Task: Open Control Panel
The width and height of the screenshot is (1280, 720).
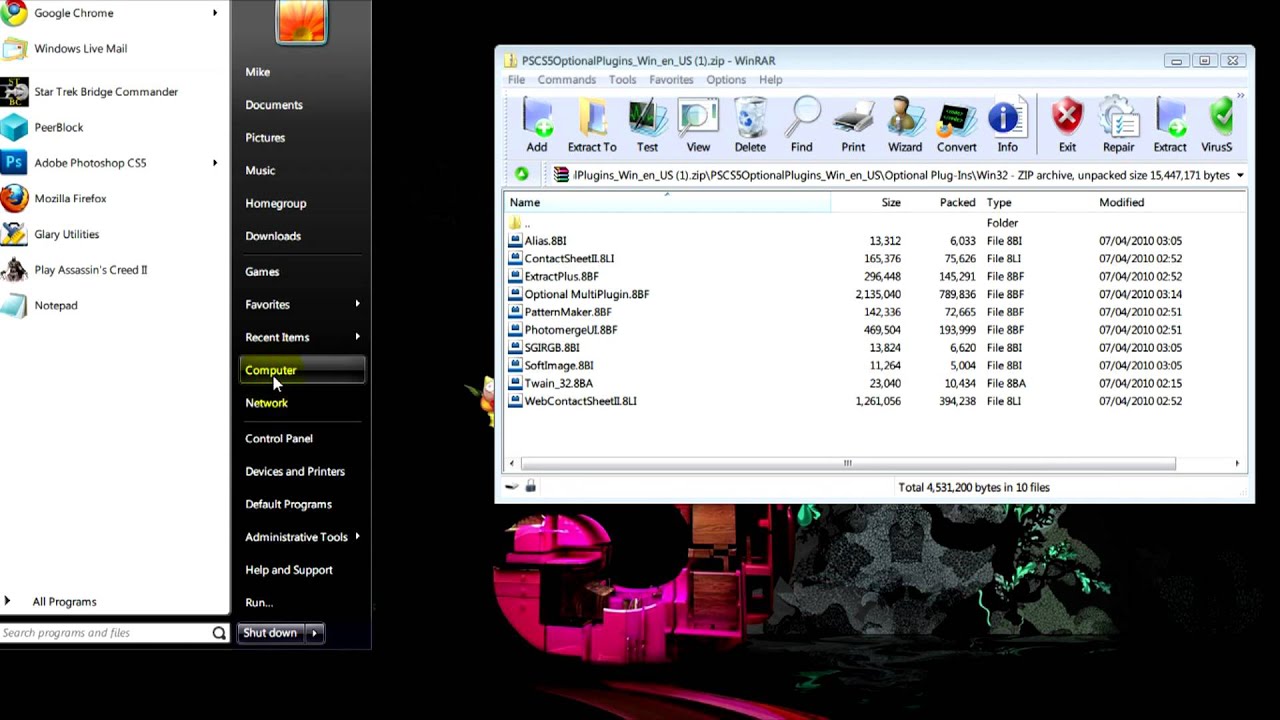Action: point(279,438)
